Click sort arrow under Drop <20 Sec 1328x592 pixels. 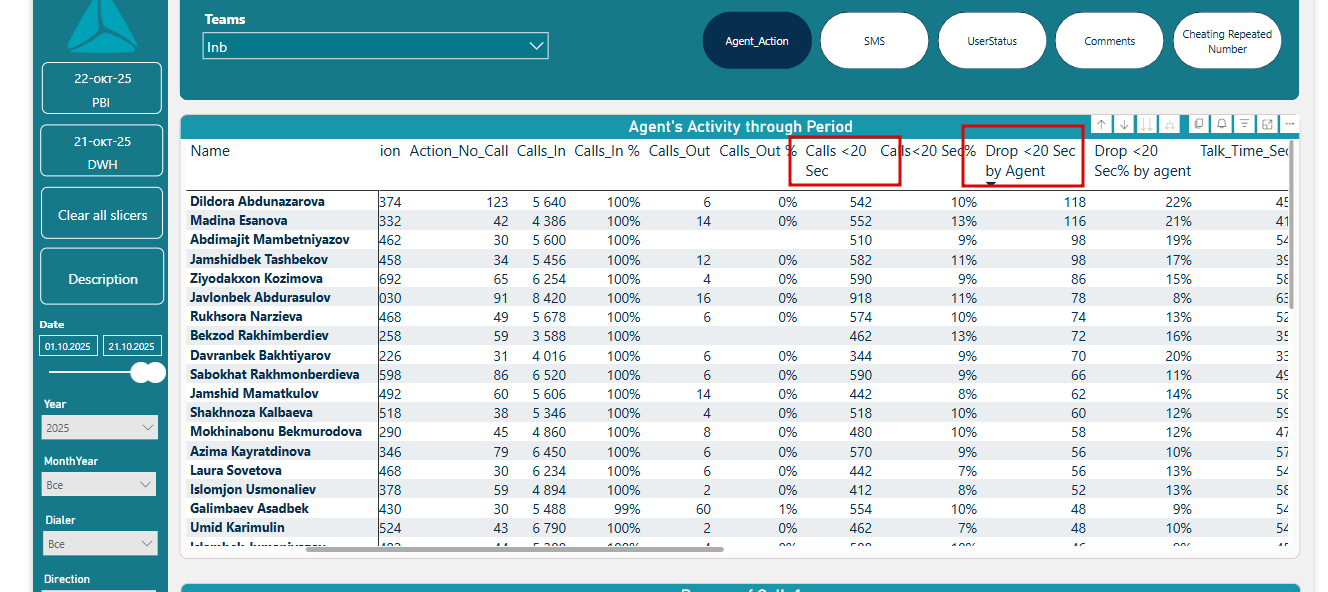tap(991, 183)
